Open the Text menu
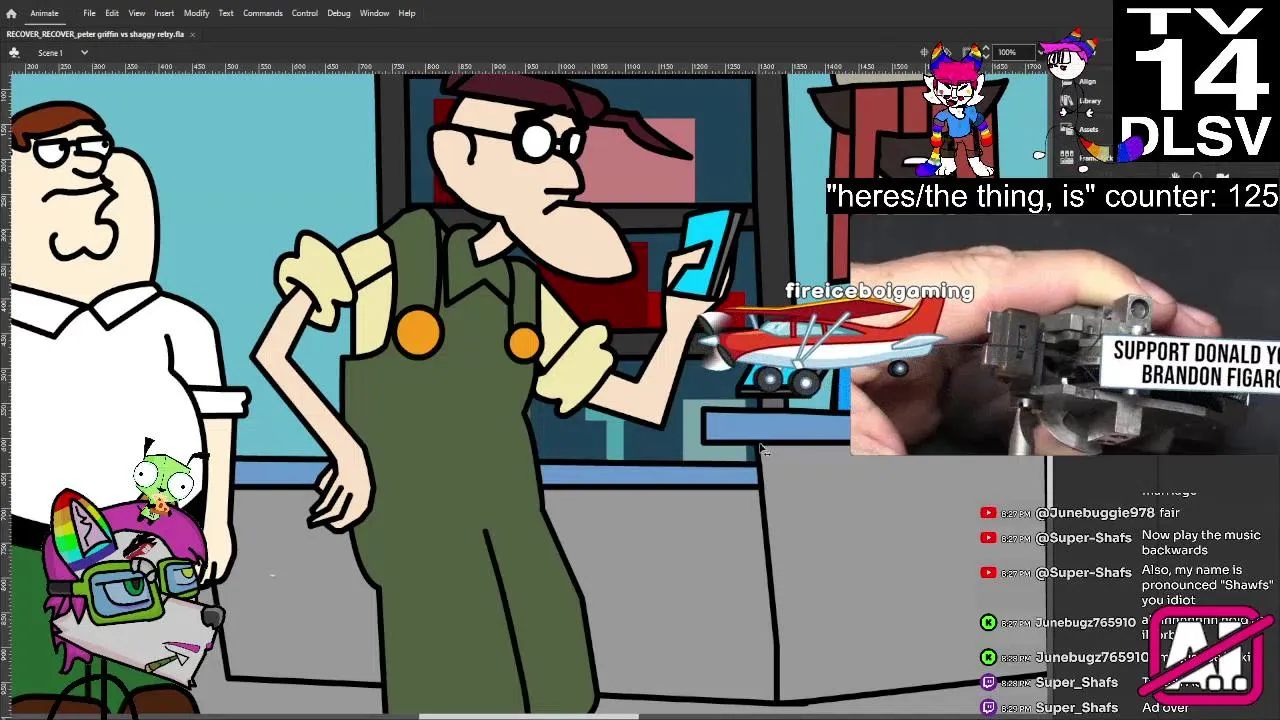The image size is (1280, 720). click(226, 13)
